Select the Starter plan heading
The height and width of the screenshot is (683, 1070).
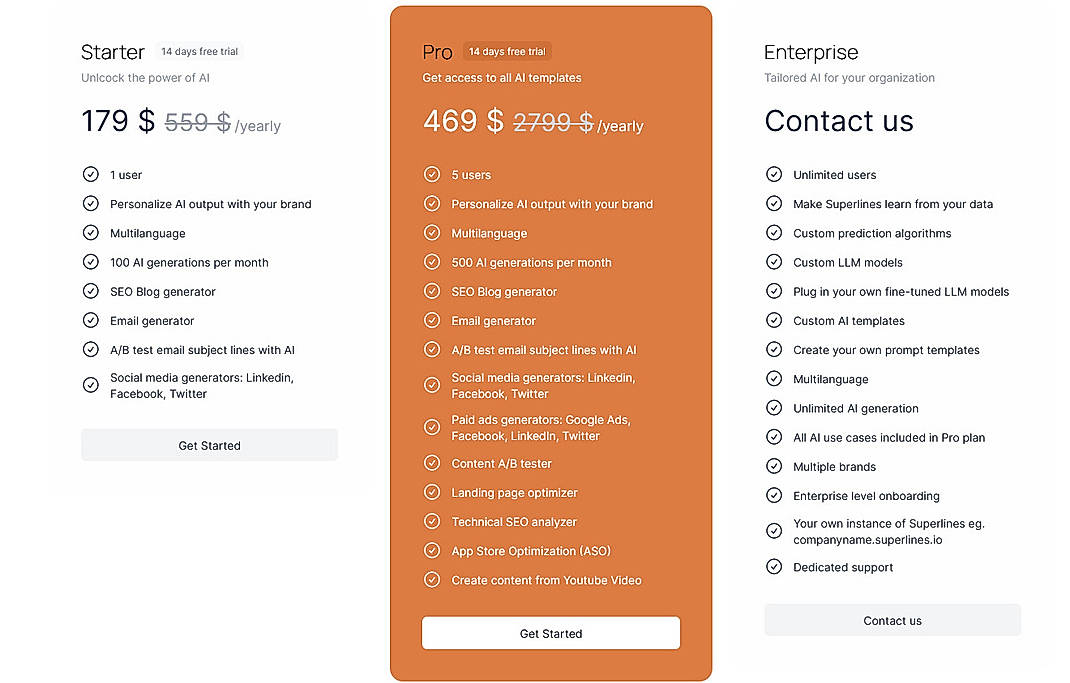coord(112,52)
